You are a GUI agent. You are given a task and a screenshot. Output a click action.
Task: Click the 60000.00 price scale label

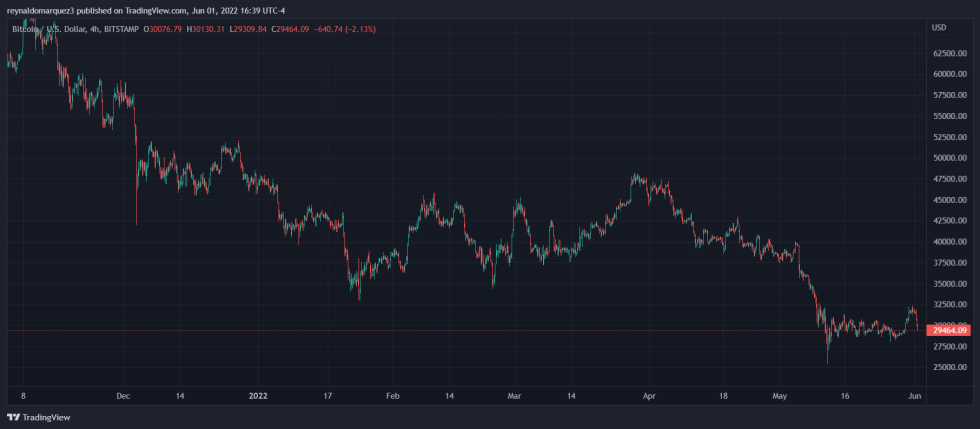pos(949,74)
